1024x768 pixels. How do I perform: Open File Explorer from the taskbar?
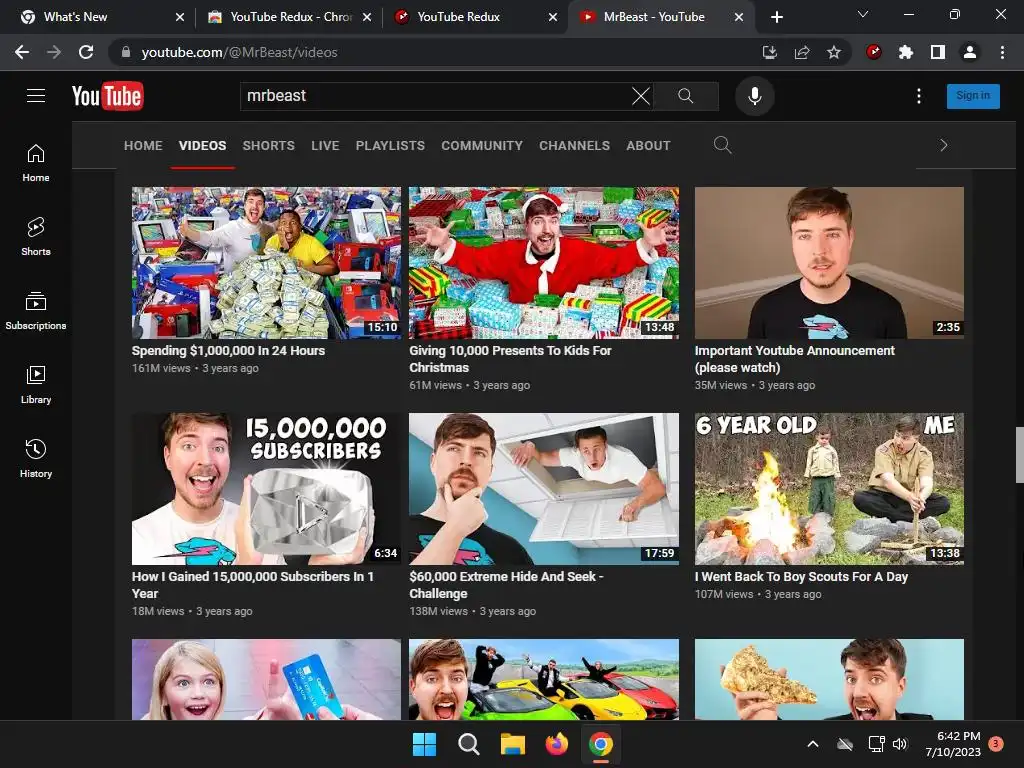(x=513, y=744)
